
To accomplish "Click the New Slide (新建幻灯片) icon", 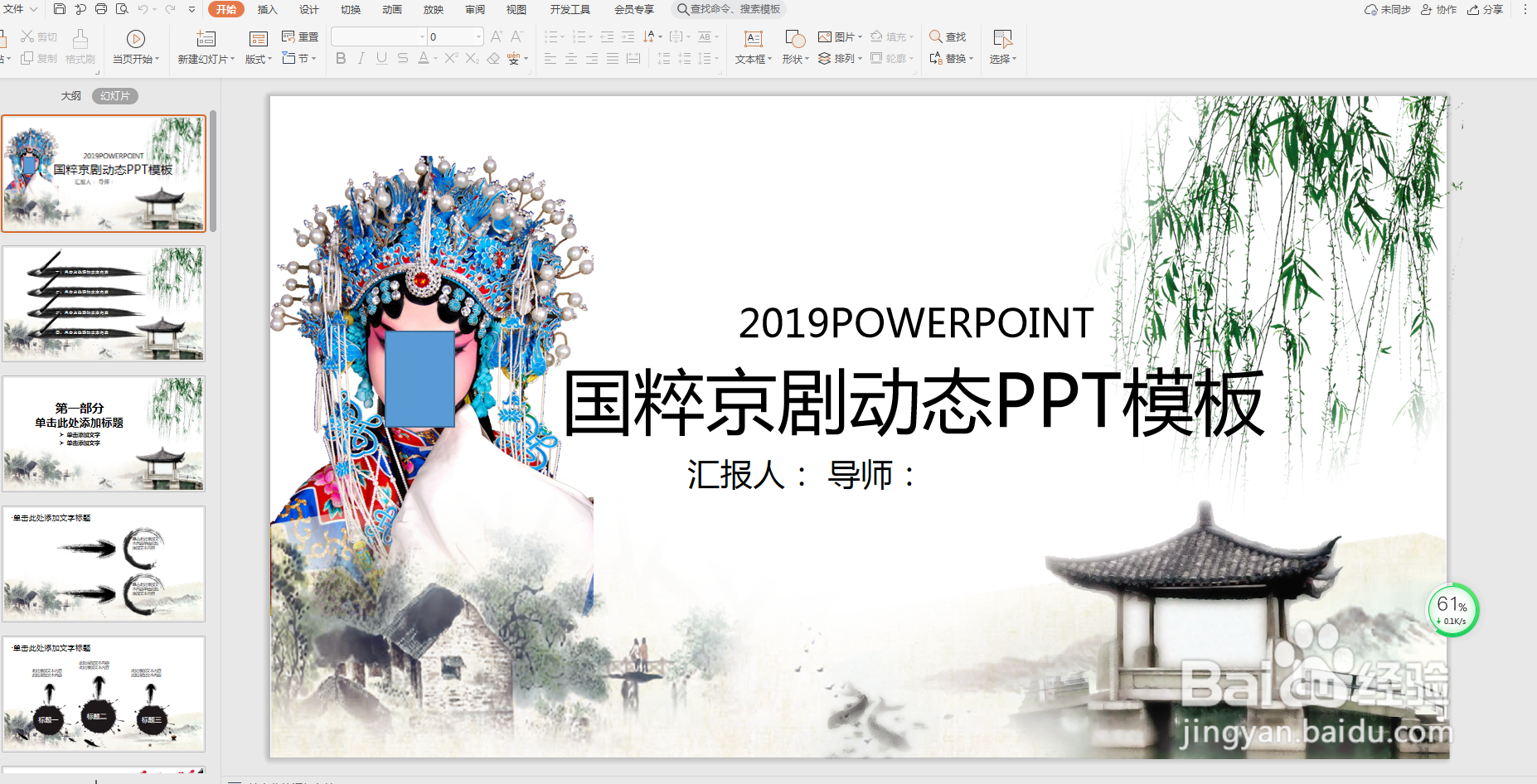I will click(x=206, y=39).
